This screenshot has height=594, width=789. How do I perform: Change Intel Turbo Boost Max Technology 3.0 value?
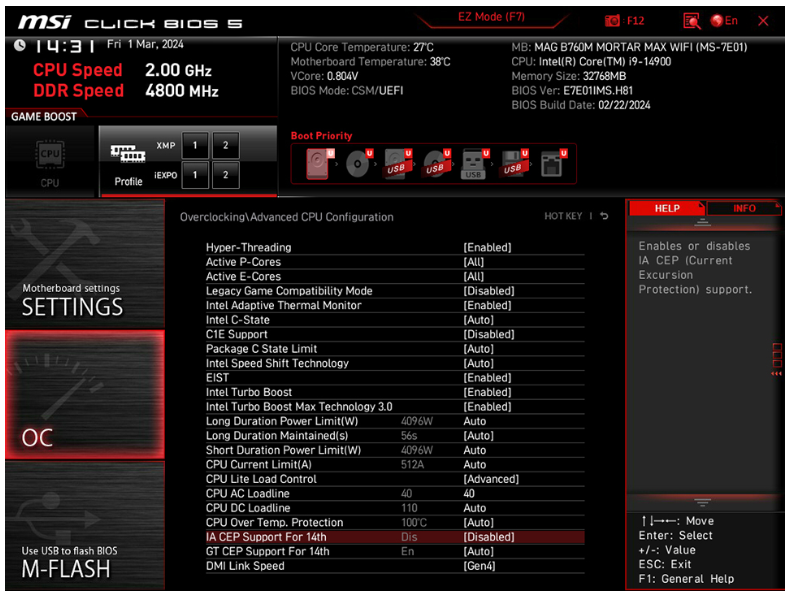[x=487, y=407]
